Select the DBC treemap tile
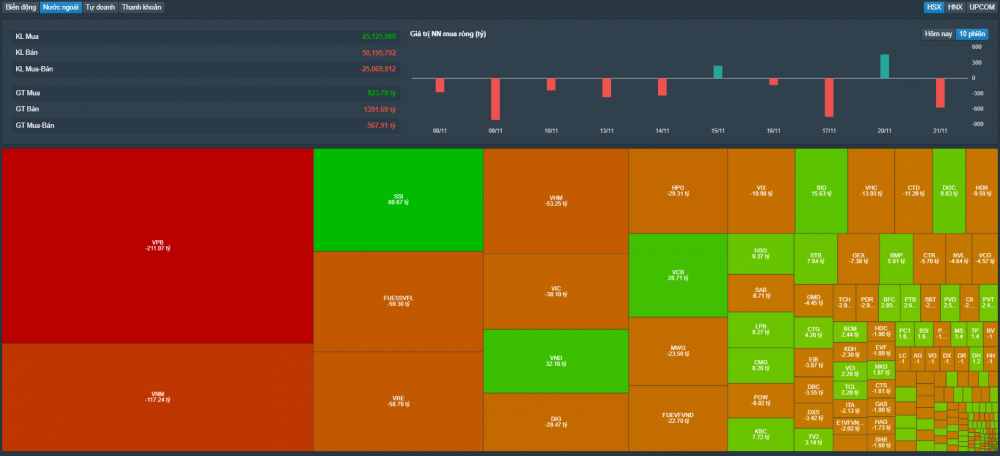 click(814, 389)
